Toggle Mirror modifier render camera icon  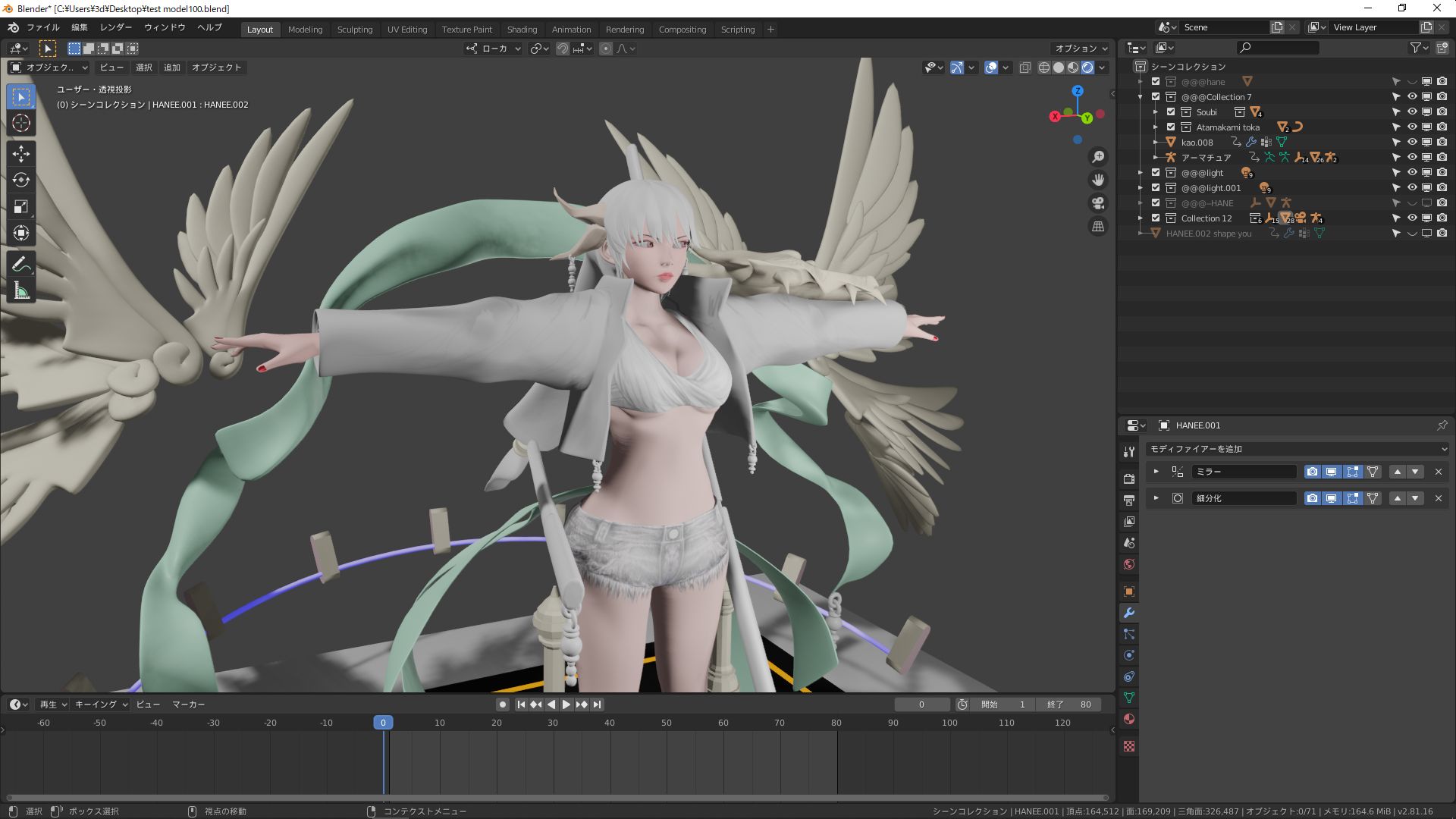coord(1312,472)
